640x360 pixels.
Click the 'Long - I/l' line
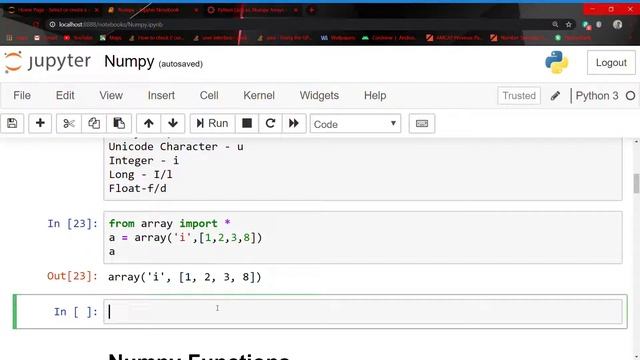point(140,175)
